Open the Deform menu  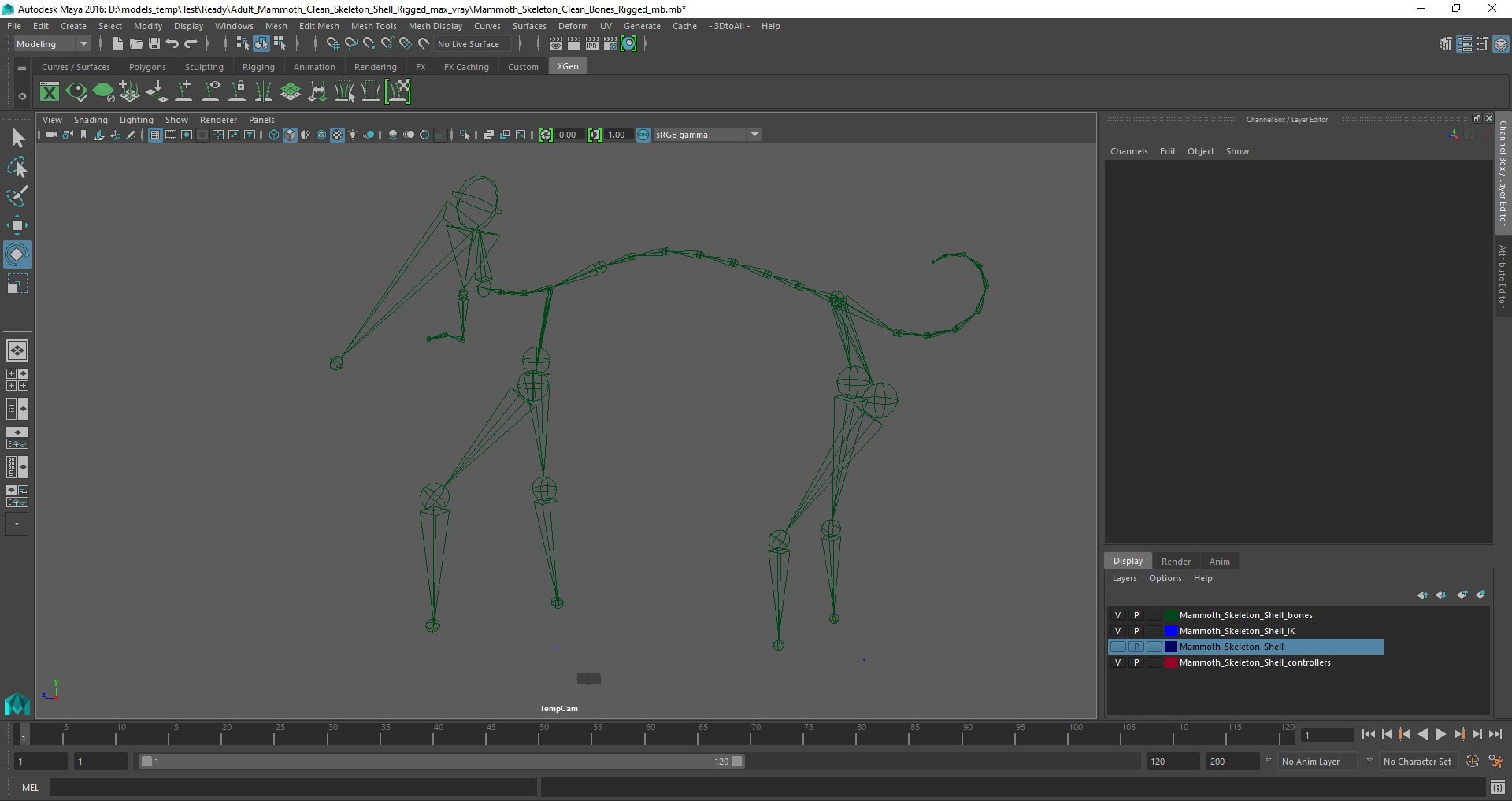click(573, 26)
